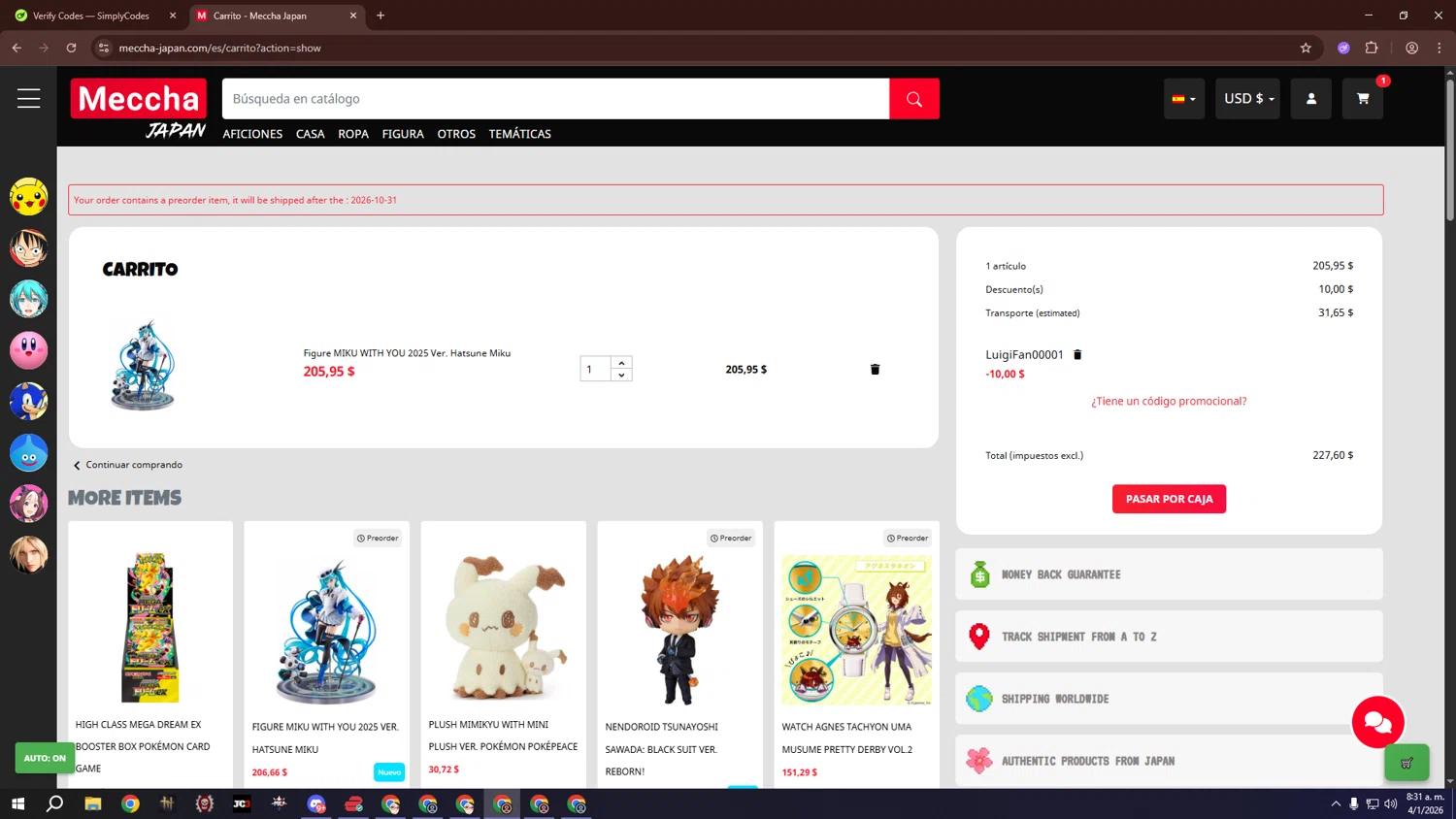Open Figure Miku With You thumbnail in More Items

[327, 631]
